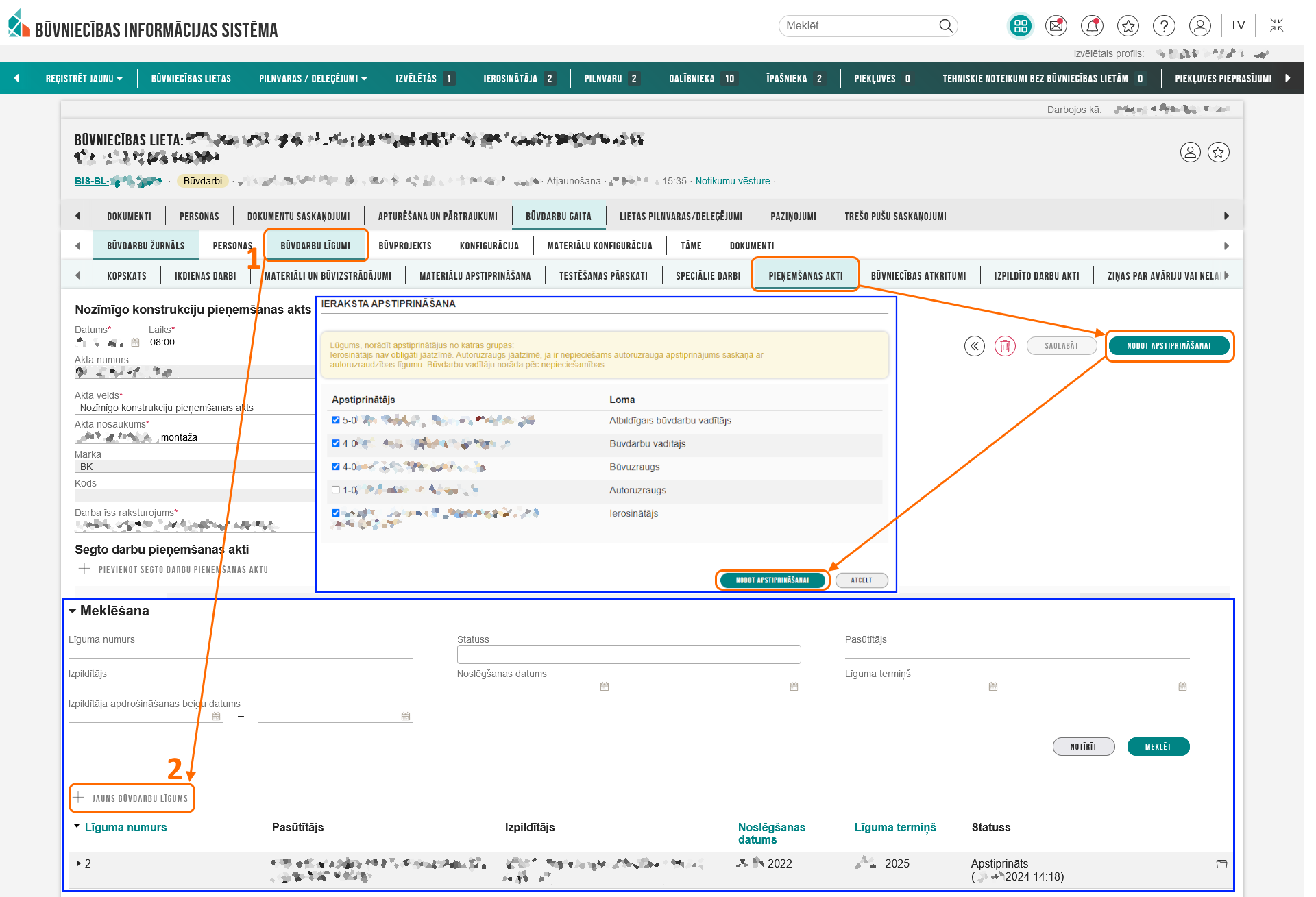The image size is (1316, 897).
Task: Open the apps grid icon in header
Action: (x=1021, y=26)
